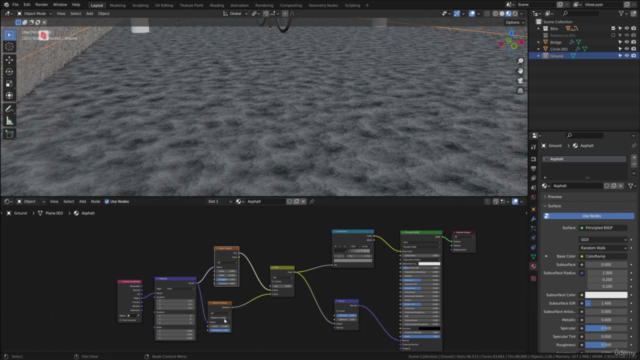640x360 pixels.
Task: Toggle visibility eye for Circle.002 object
Action: 627,49
